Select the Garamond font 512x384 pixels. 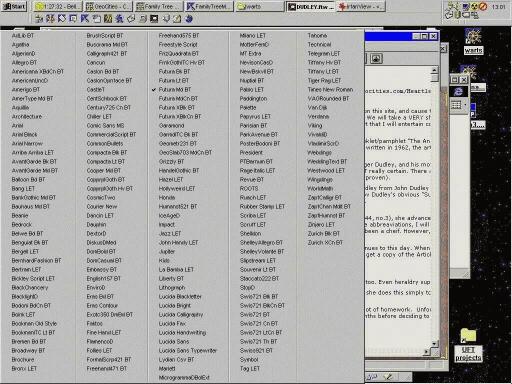click(171, 125)
